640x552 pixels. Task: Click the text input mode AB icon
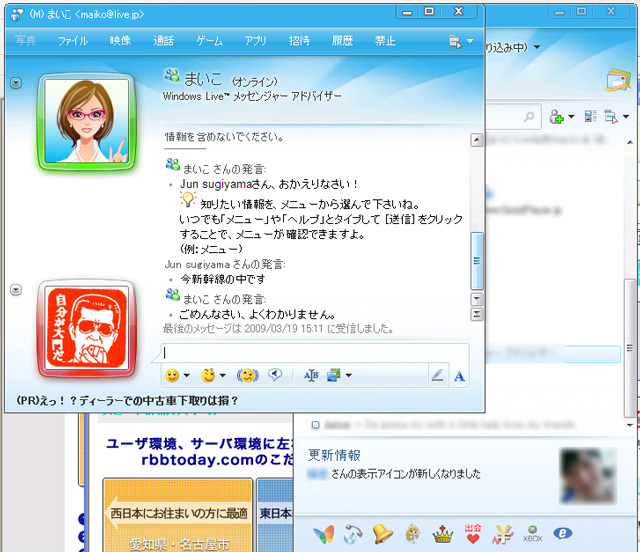(311, 375)
